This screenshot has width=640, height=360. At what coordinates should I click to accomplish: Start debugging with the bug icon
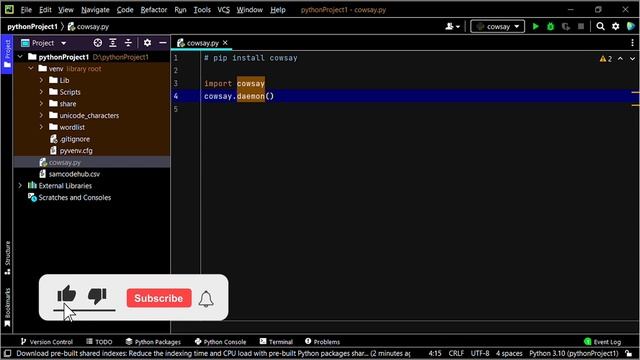(551, 27)
